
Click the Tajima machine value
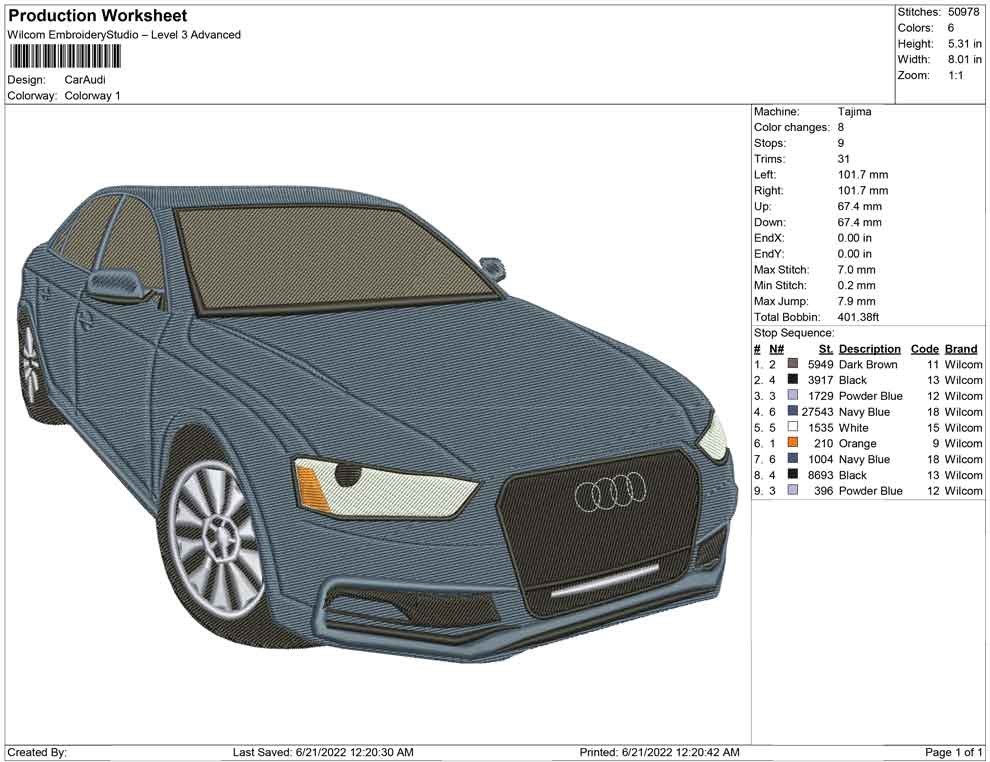pos(854,112)
